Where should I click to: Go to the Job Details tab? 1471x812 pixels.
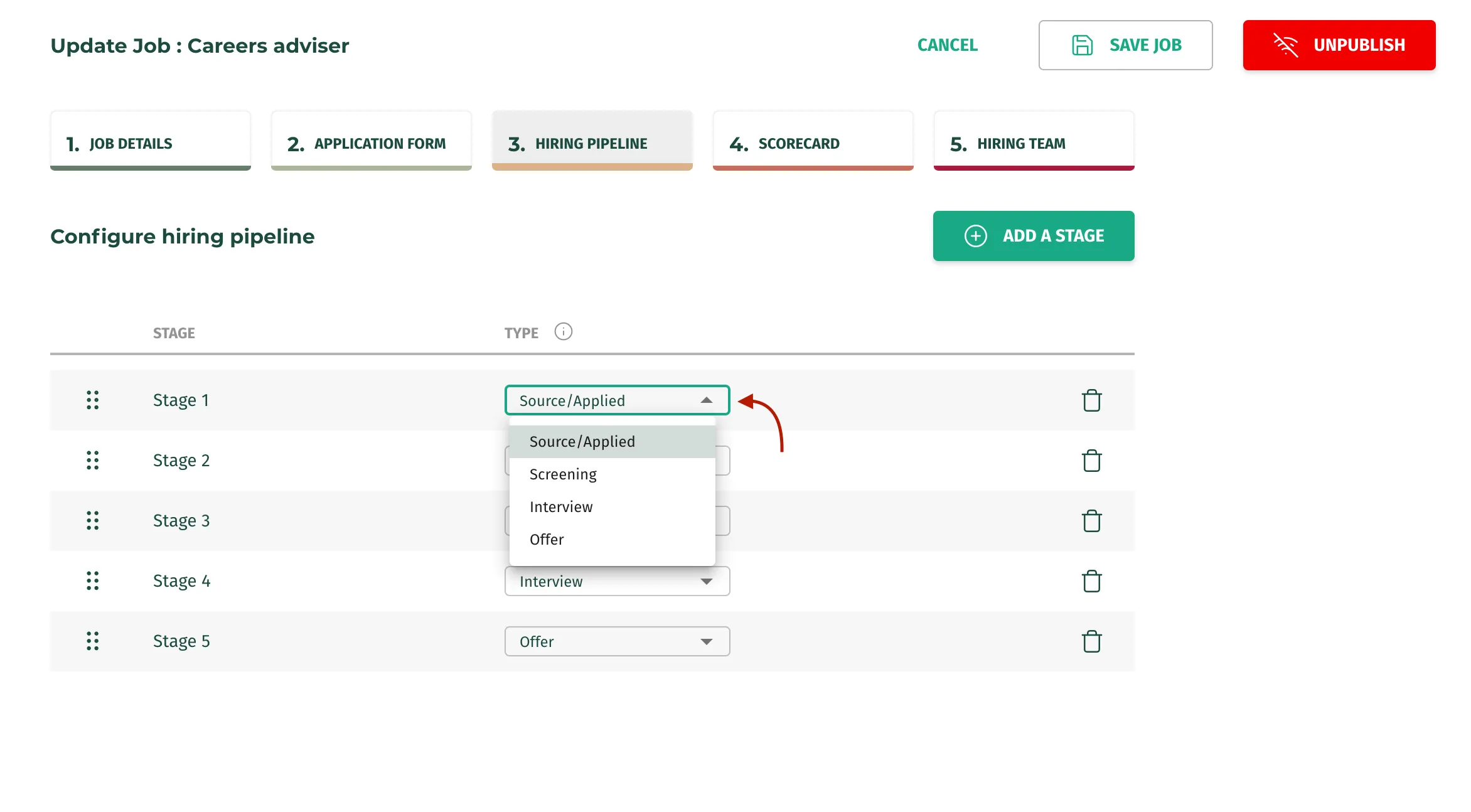[151, 141]
